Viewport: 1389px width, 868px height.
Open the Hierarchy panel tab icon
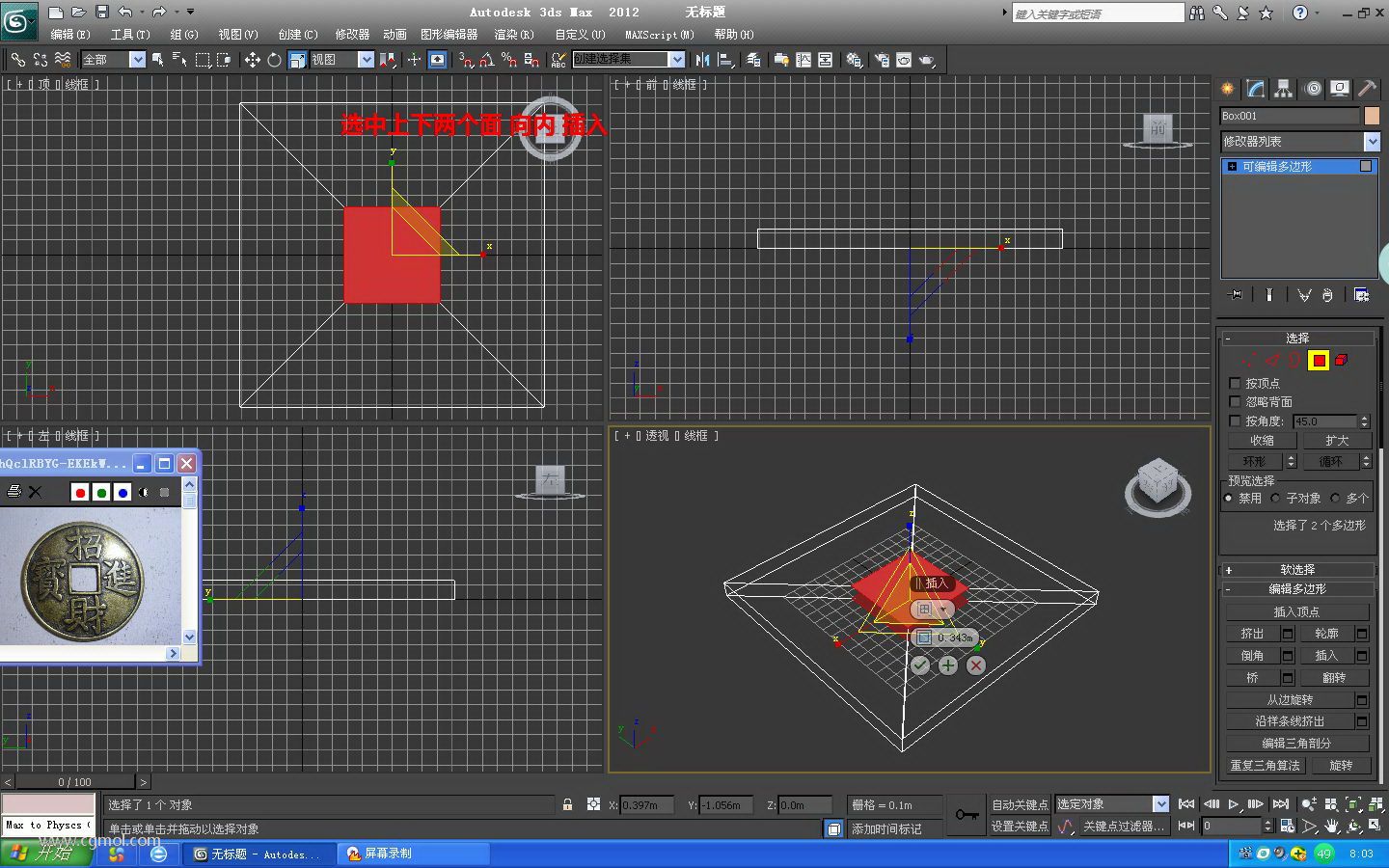tap(1283, 89)
